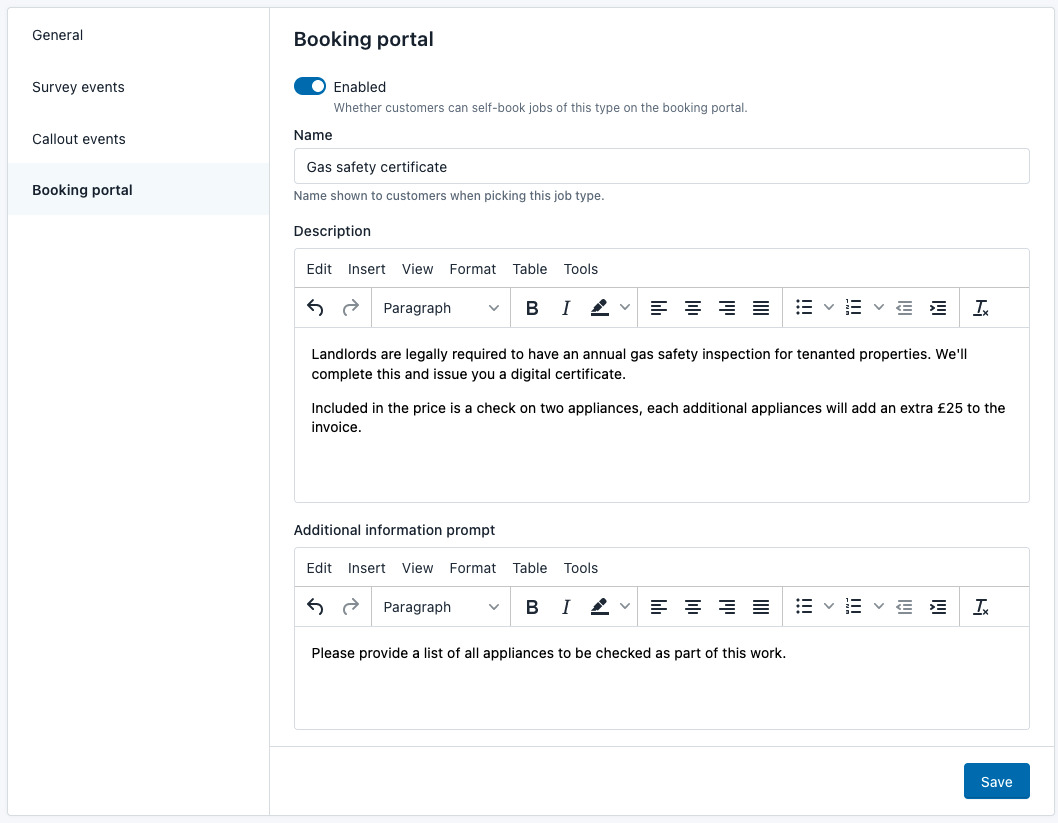The height and width of the screenshot is (823, 1058).
Task: Expand numbered list options in Description editor
Action: point(879,308)
